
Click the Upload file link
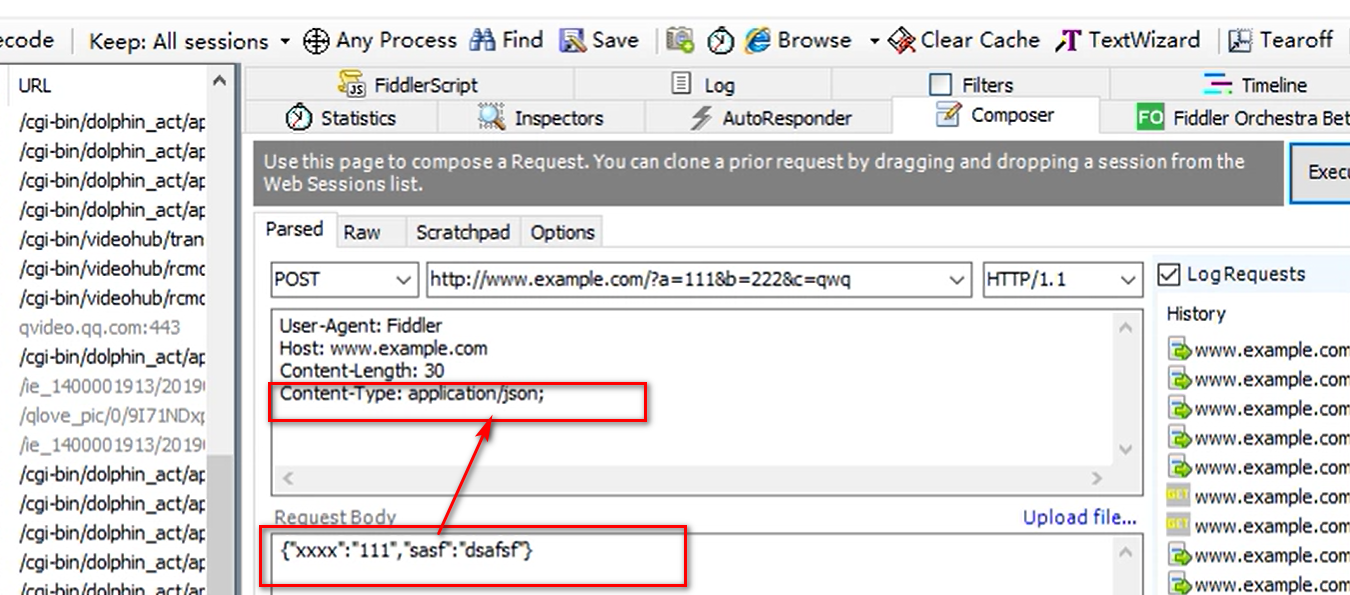pos(1079,517)
